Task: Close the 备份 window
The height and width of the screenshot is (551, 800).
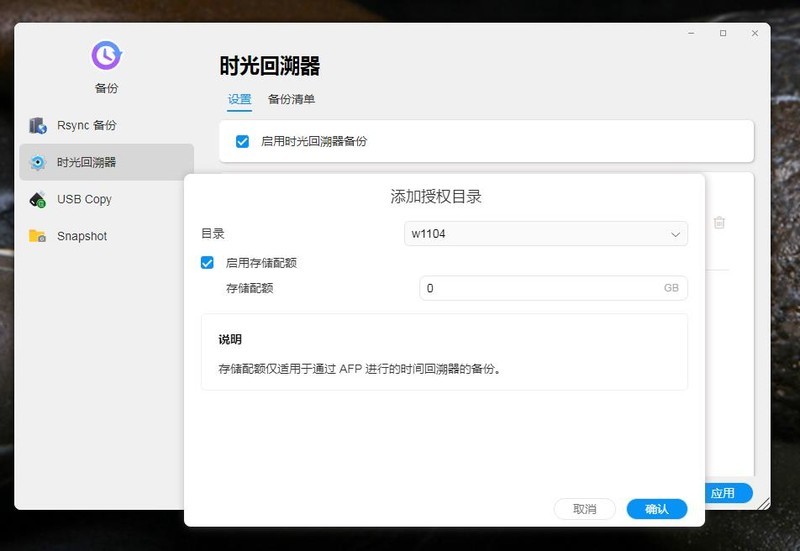Action: pyautogui.click(x=755, y=33)
